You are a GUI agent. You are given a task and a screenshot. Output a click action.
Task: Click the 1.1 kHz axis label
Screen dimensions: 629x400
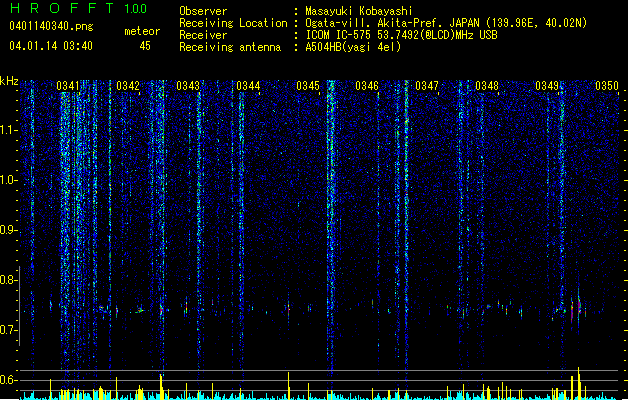point(9,130)
